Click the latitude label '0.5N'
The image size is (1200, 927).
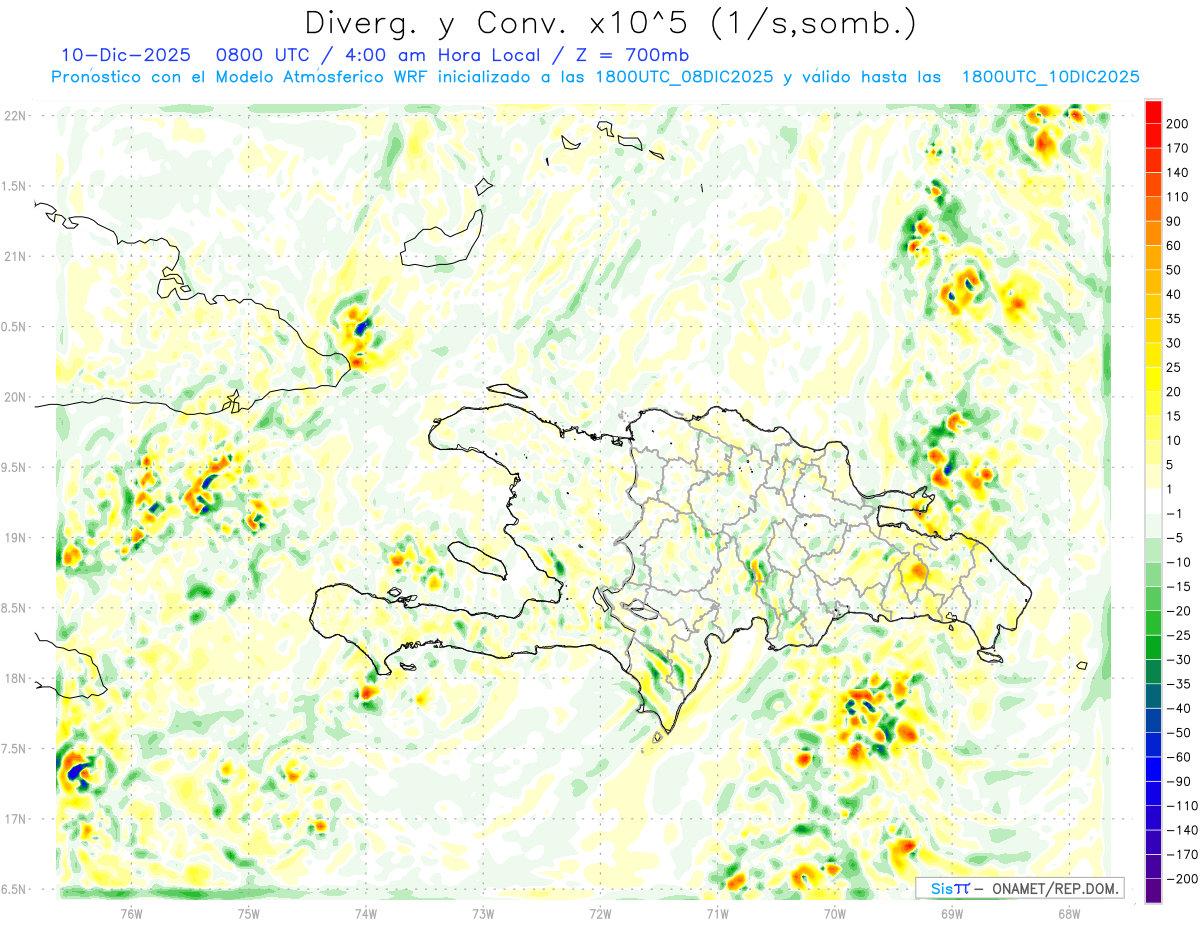[13, 327]
